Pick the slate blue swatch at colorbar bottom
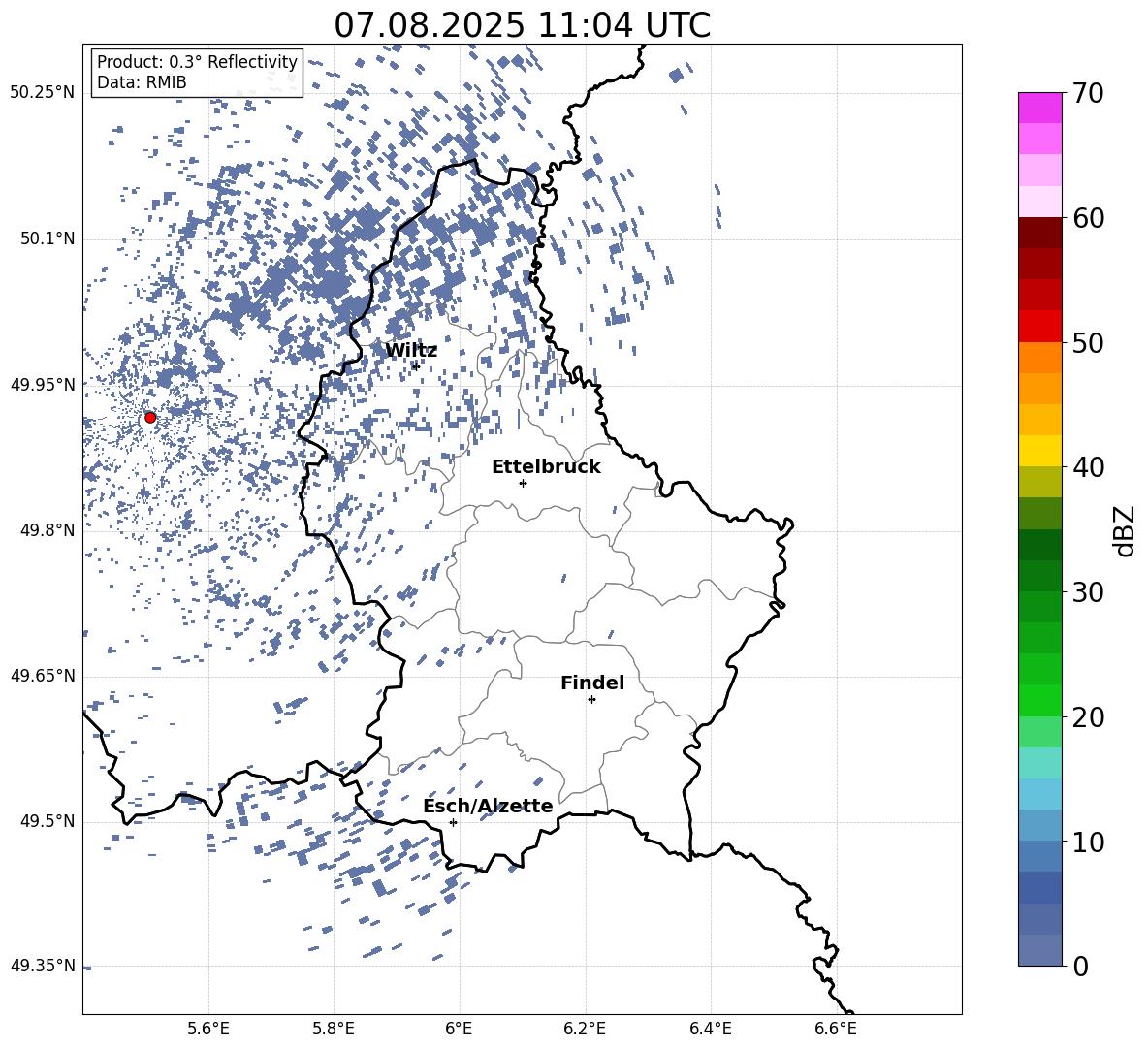The image size is (1148, 1048). [x=1039, y=950]
